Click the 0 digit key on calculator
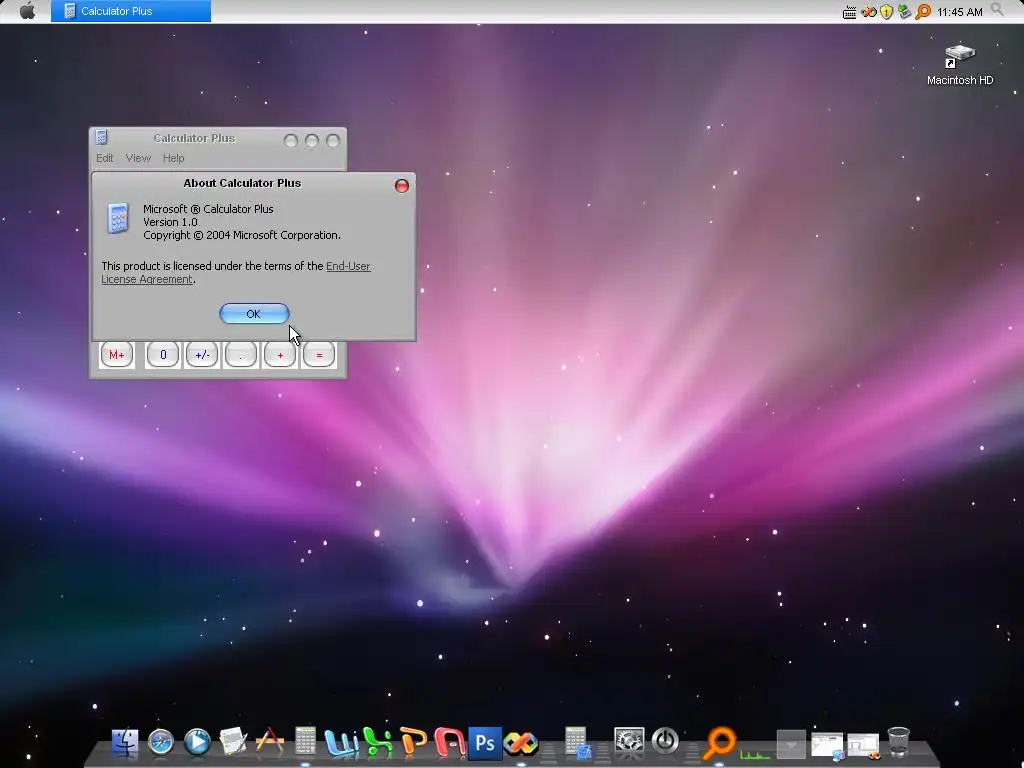1024x768 pixels. (x=163, y=355)
